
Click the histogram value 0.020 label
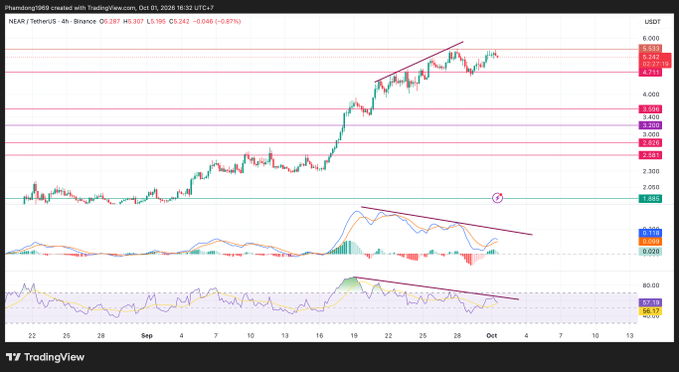point(650,251)
